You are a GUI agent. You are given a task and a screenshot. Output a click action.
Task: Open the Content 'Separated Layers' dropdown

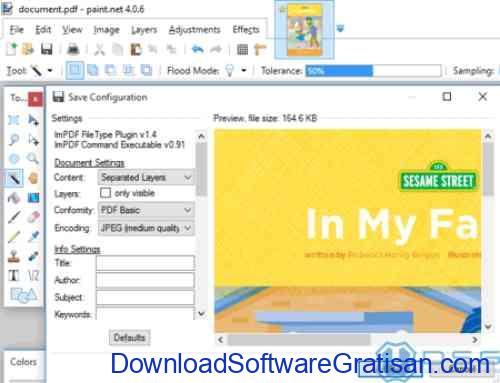[x=146, y=178]
